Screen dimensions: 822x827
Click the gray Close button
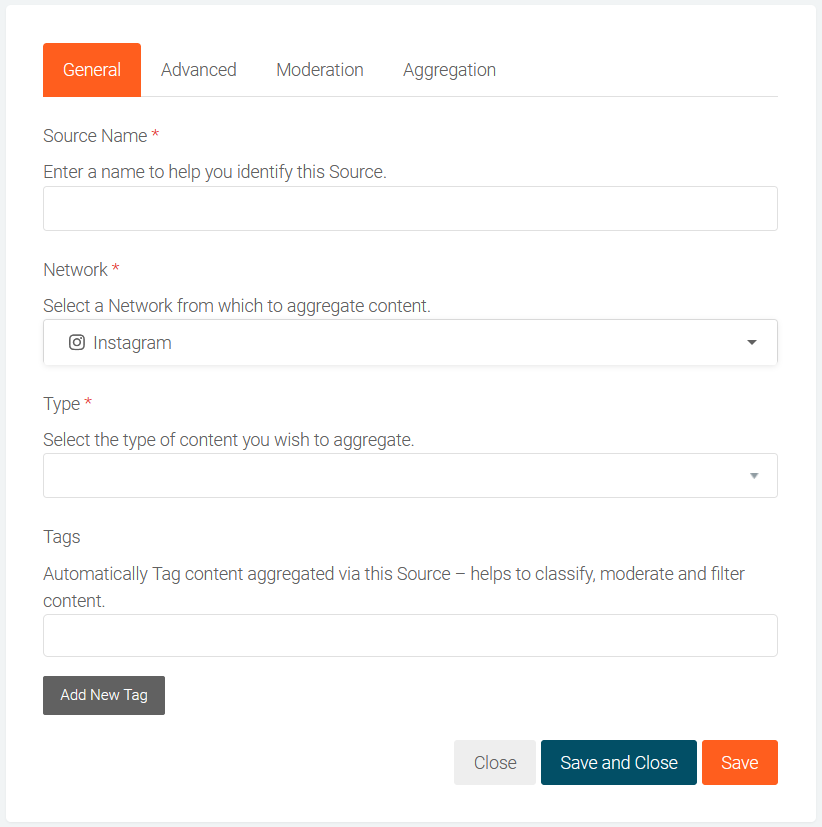(x=495, y=763)
